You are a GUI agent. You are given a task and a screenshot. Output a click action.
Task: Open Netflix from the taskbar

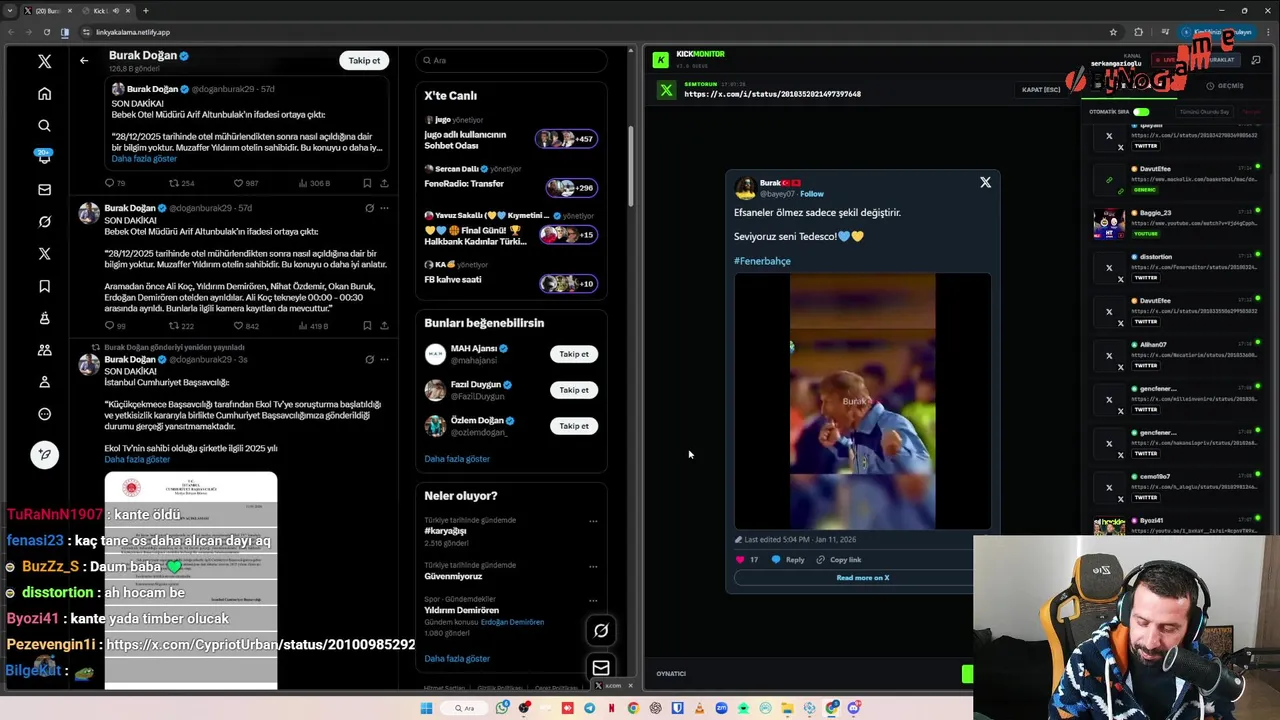(x=611, y=708)
